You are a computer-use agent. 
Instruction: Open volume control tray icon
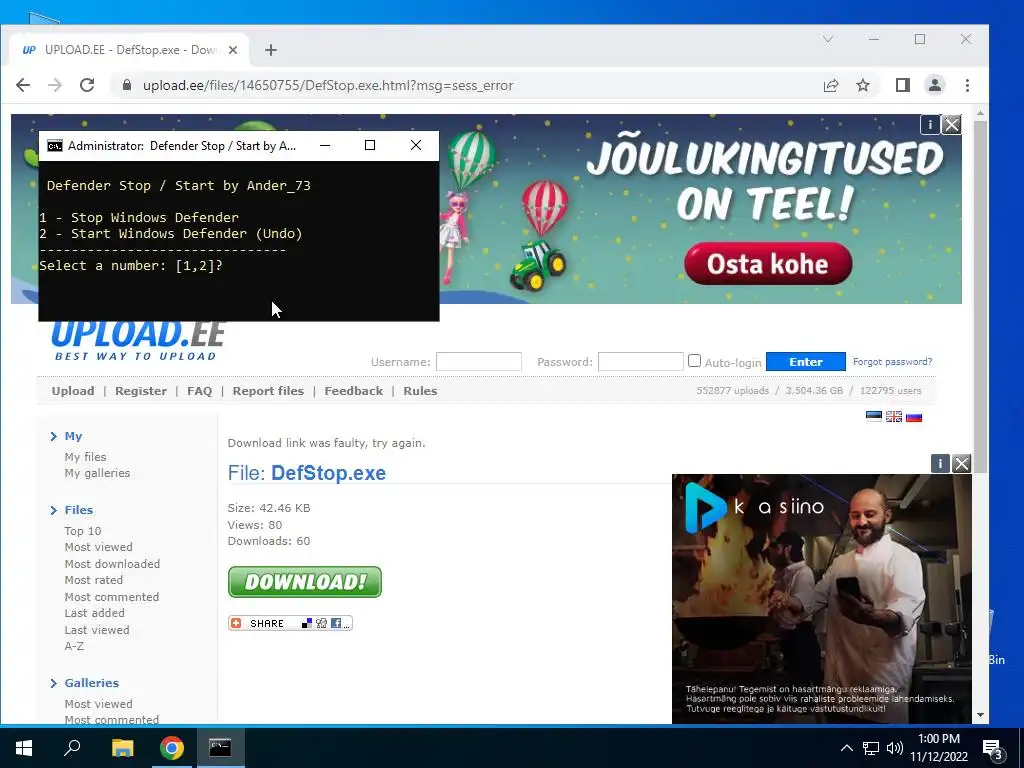895,748
